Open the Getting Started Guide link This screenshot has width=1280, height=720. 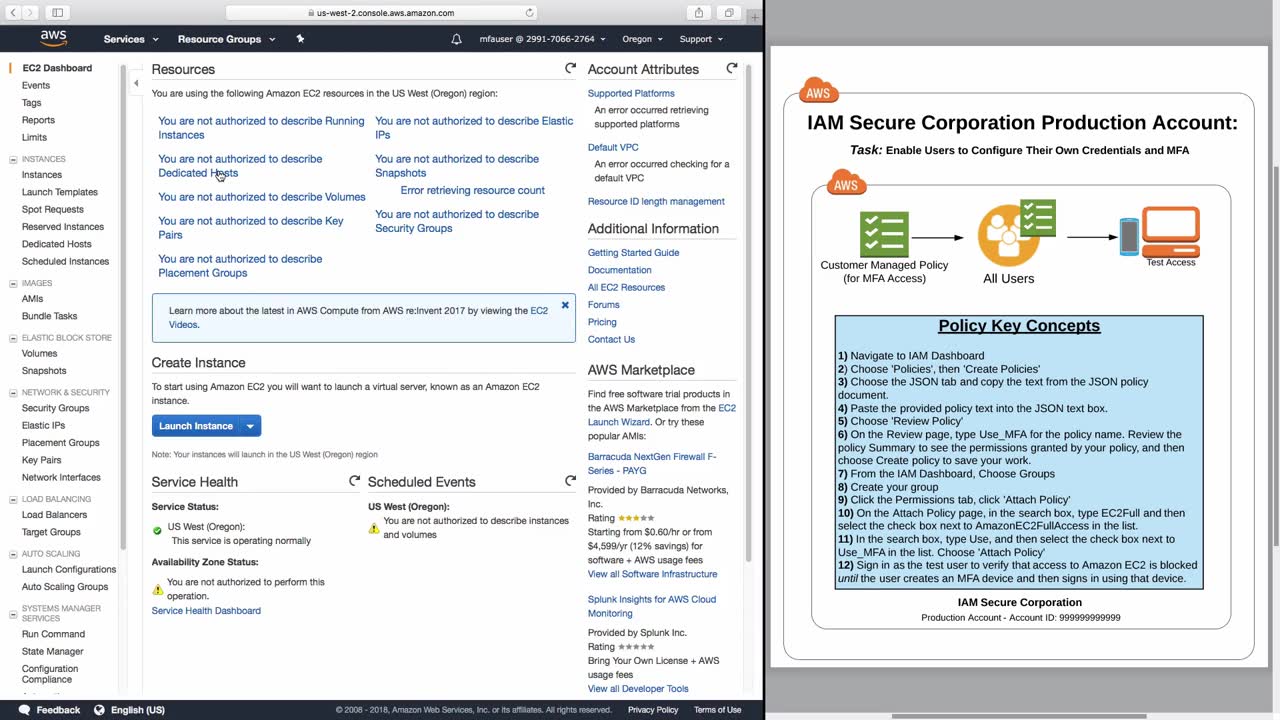[x=634, y=253]
